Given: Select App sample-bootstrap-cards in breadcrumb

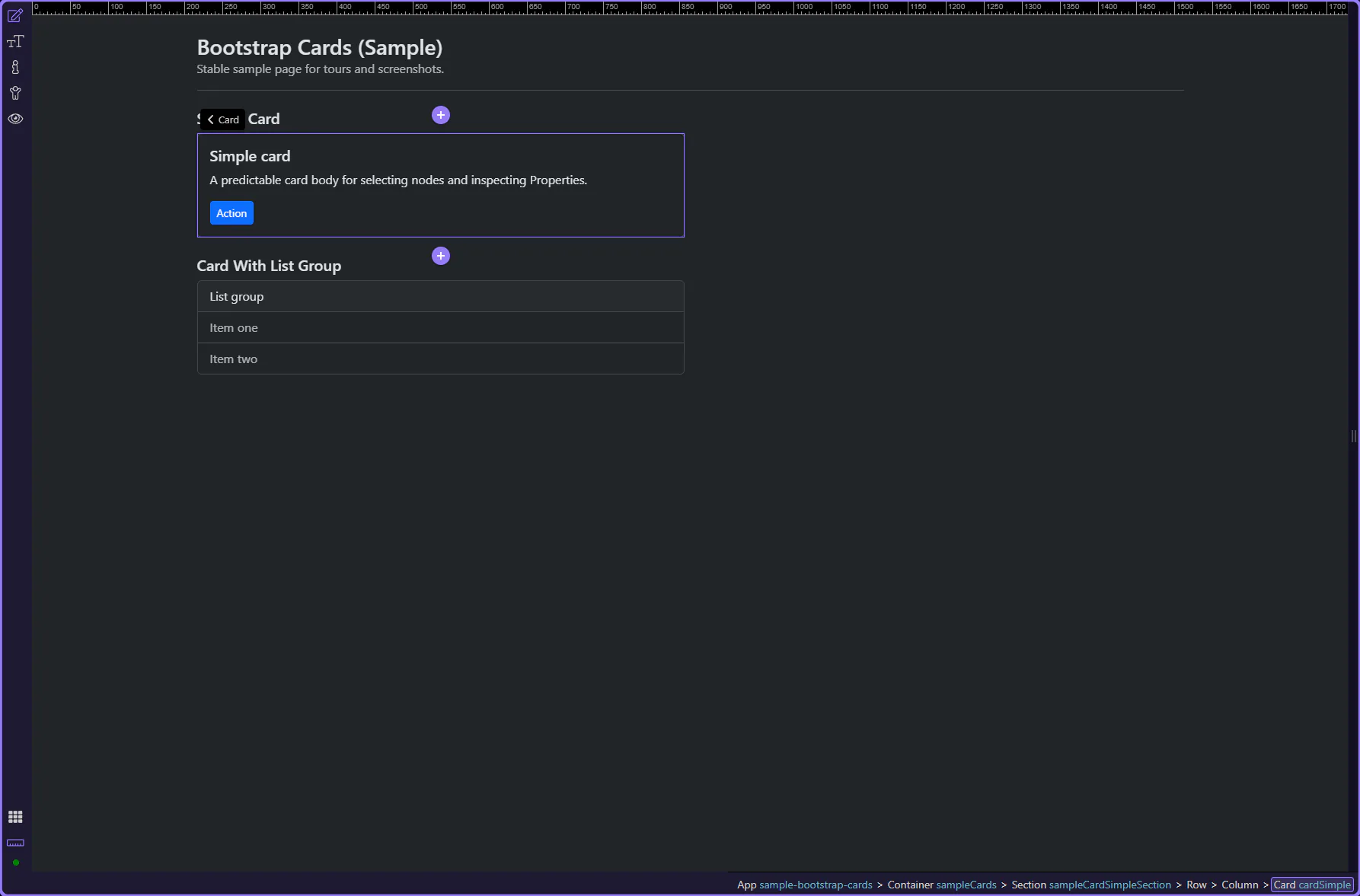Looking at the screenshot, I should click(x=804, y=885).
